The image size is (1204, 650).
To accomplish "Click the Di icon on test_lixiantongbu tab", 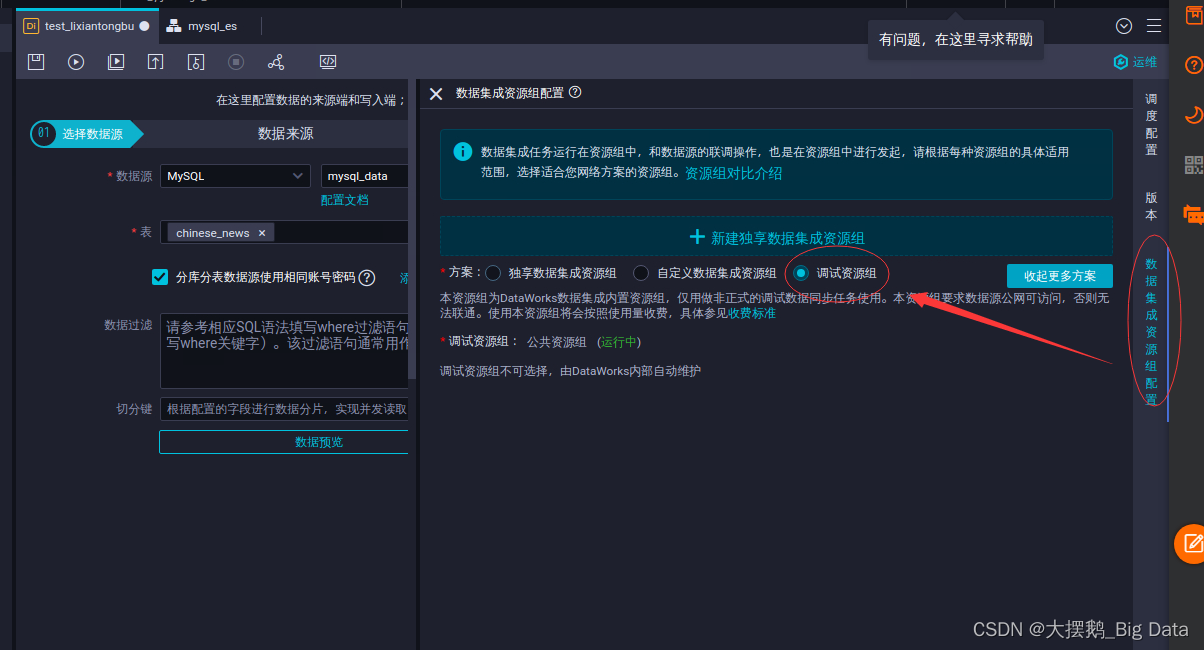I will pos(30,26).
